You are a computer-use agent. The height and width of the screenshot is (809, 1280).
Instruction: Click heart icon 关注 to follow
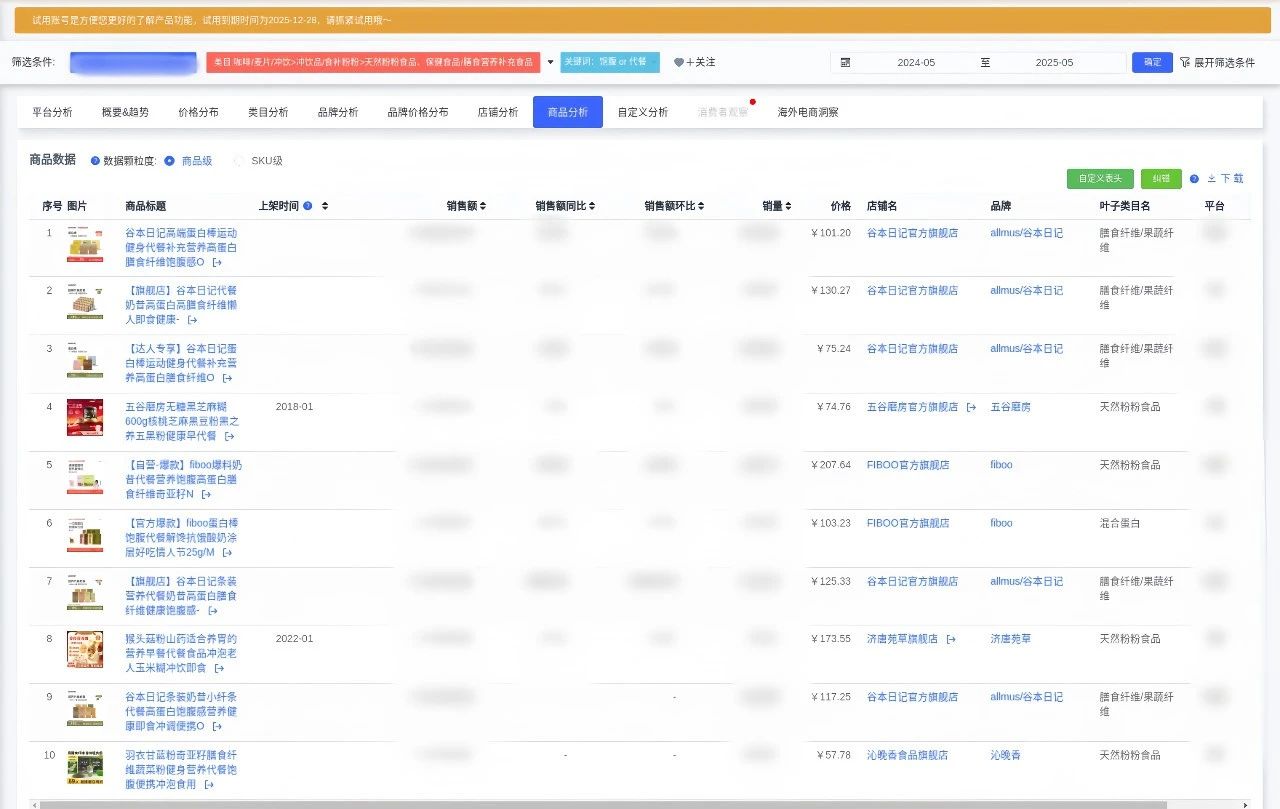pos(679,62)
